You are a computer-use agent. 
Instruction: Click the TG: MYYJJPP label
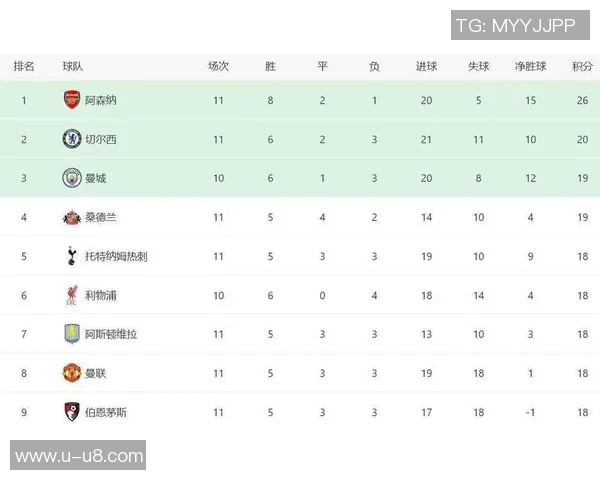point(515,25)
